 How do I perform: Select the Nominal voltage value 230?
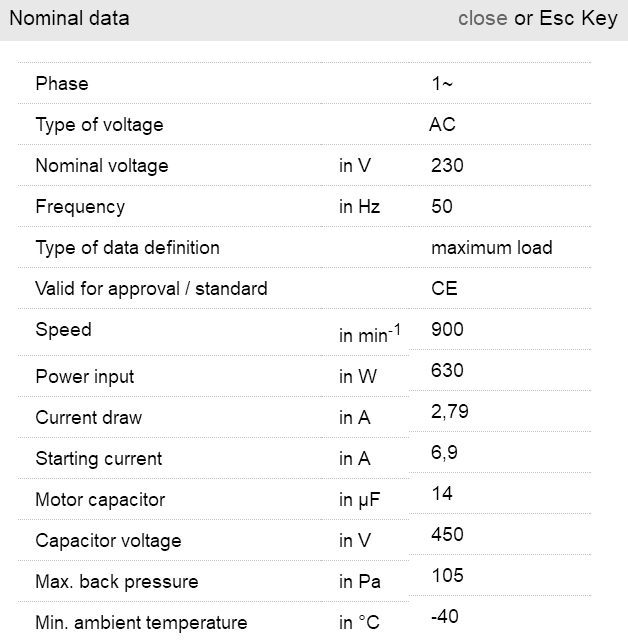447,166
